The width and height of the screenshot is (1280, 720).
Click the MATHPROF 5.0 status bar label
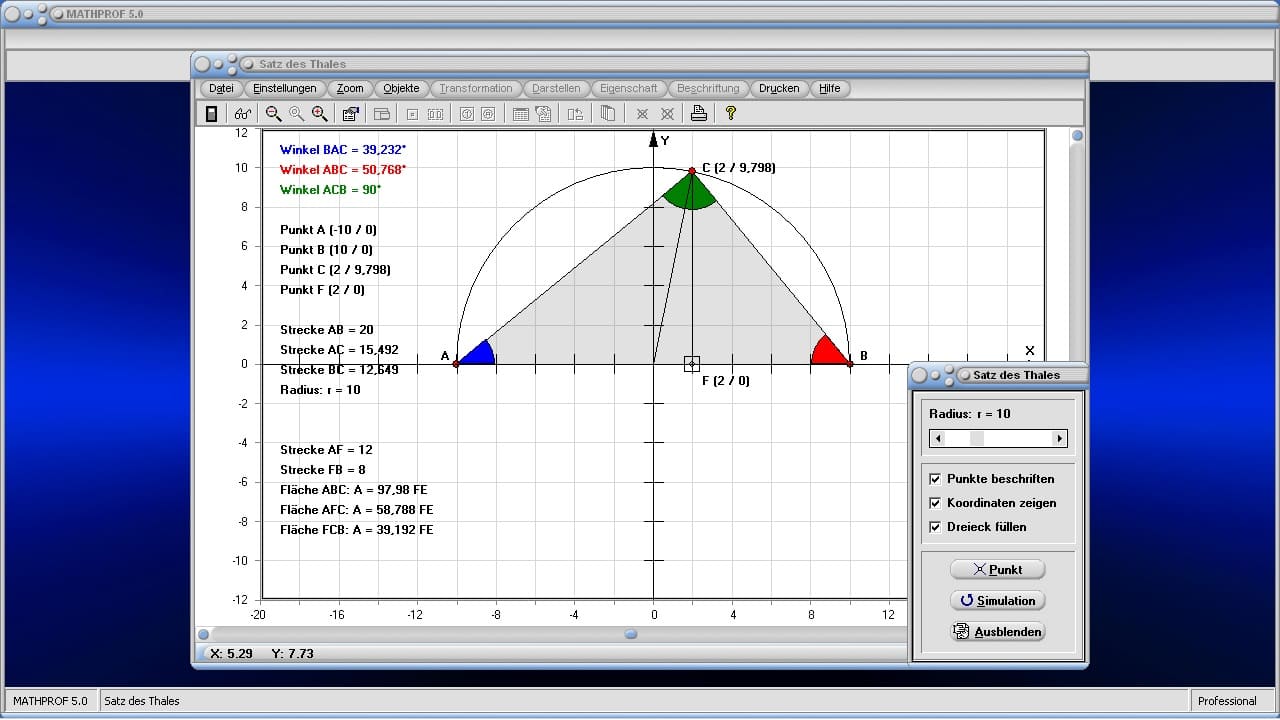(x=50, y=701)
